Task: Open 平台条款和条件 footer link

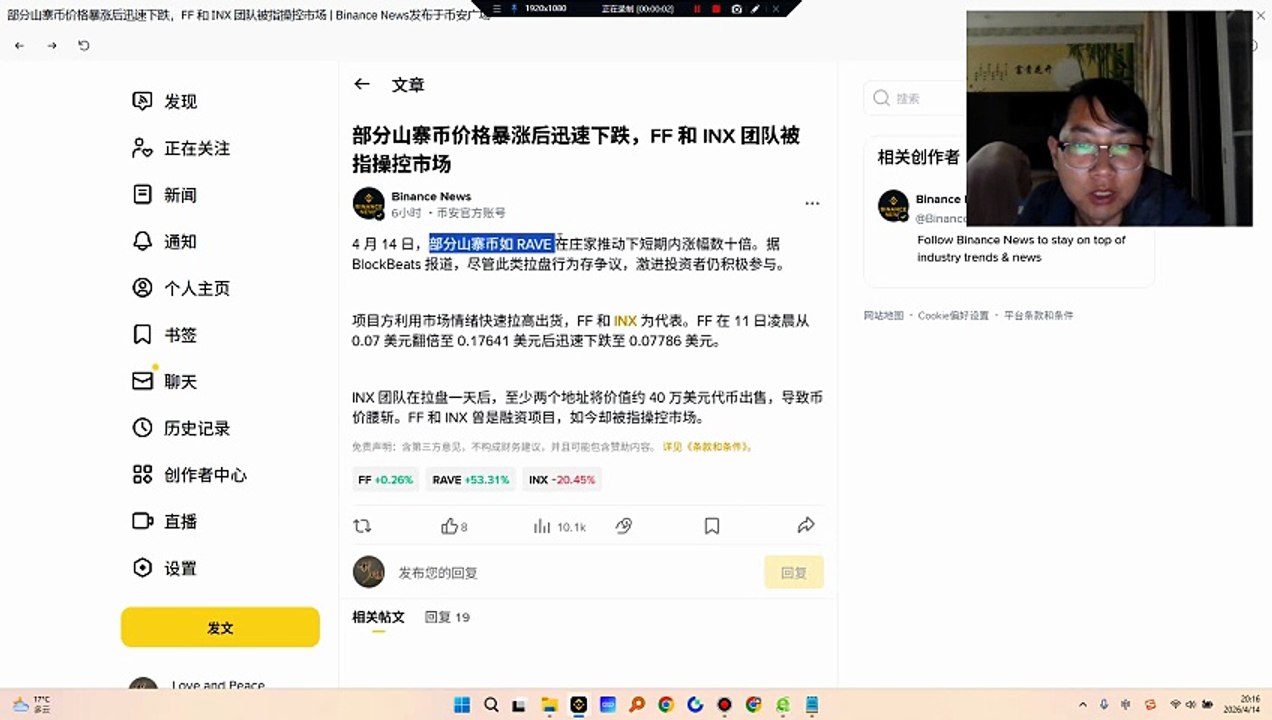Action: point(1038,315)
